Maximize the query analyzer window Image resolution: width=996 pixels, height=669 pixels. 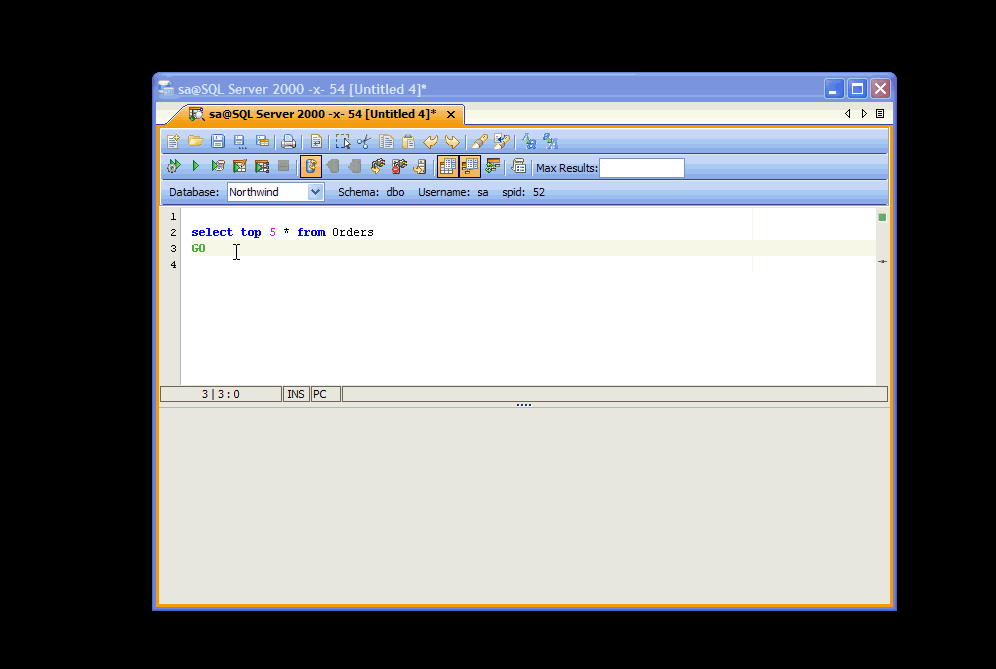[858, 89]
